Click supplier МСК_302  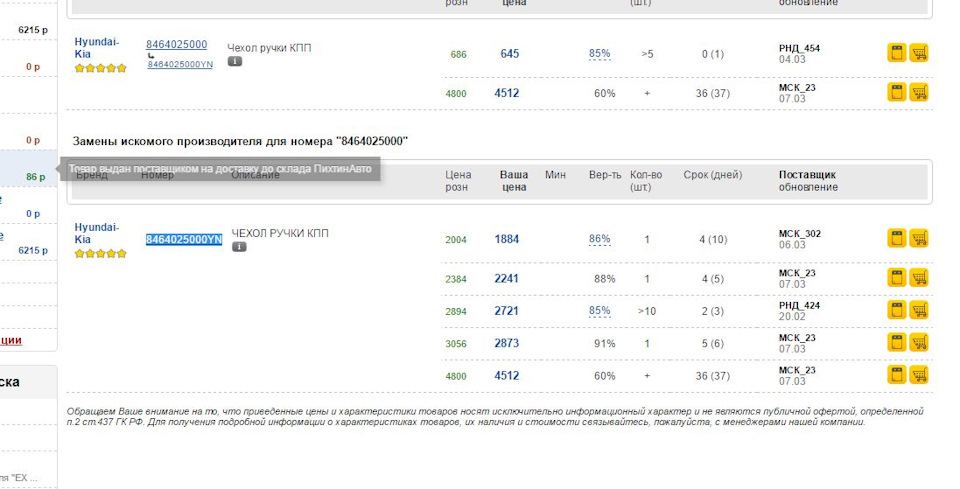799,234
